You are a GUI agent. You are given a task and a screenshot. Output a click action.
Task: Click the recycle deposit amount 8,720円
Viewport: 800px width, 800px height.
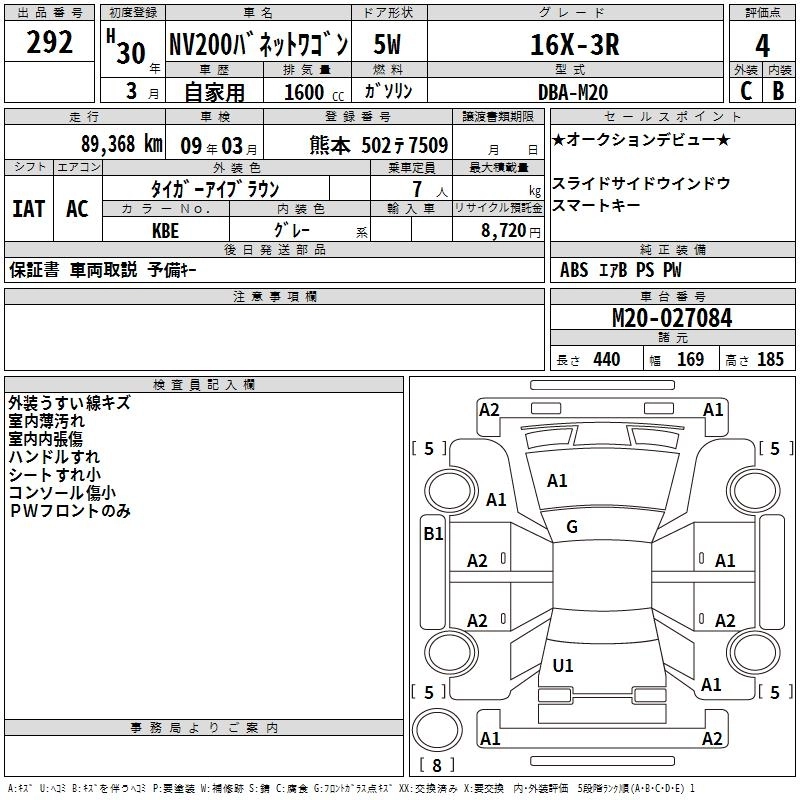pyautogui.click(x=506, y=229)
